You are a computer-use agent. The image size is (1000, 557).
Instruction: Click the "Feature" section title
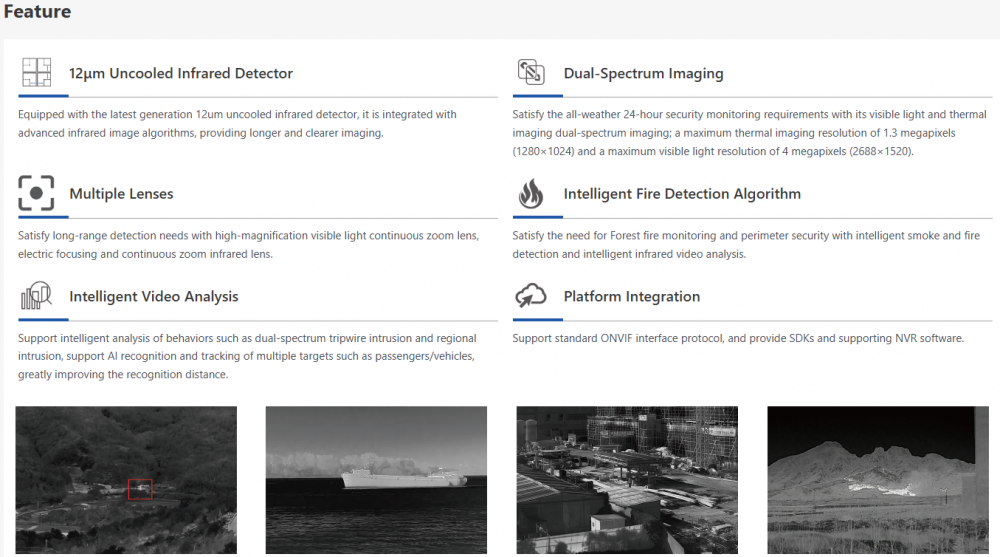38,12
